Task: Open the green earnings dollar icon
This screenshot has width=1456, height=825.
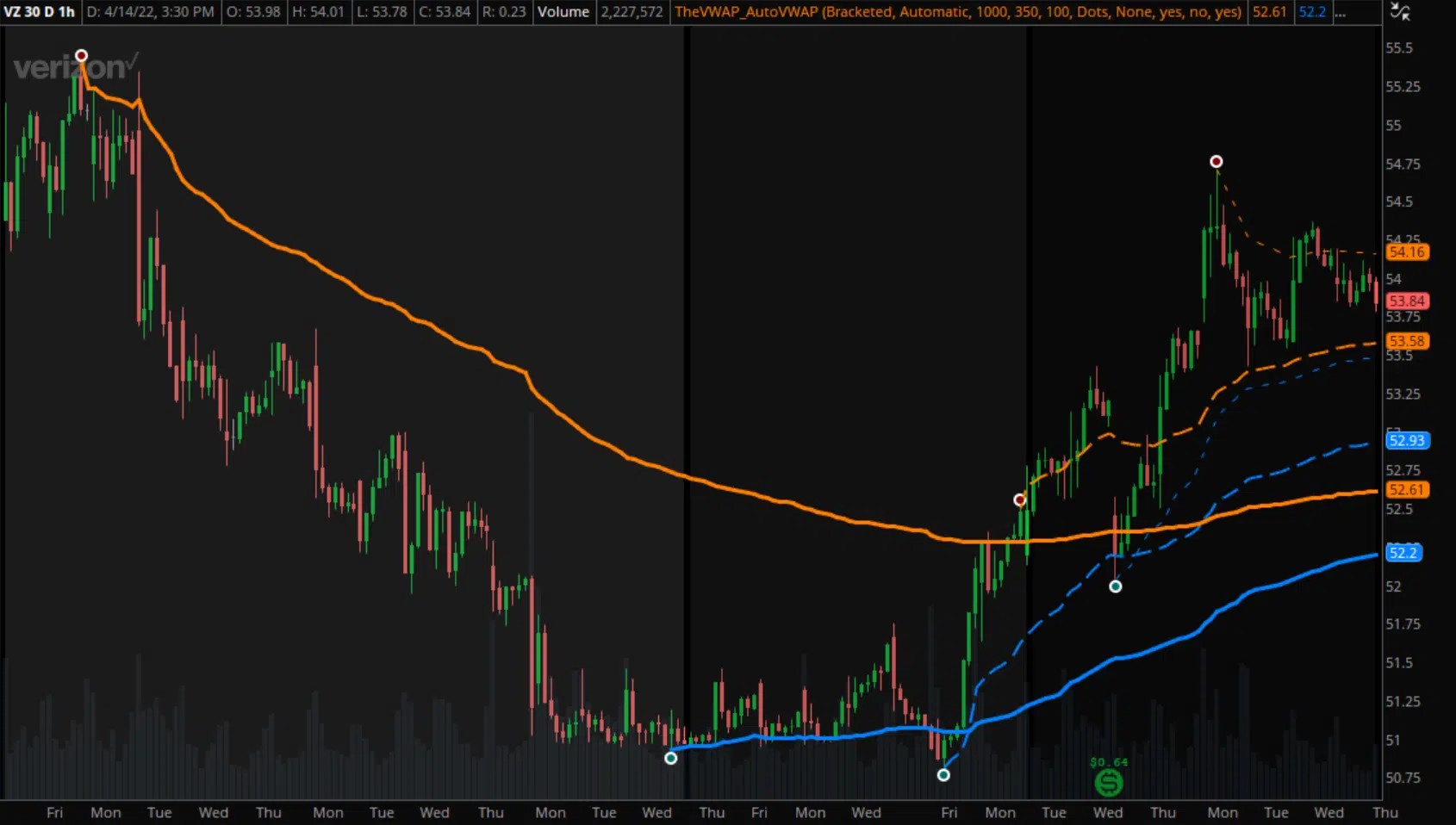Action: point(1109,783)
